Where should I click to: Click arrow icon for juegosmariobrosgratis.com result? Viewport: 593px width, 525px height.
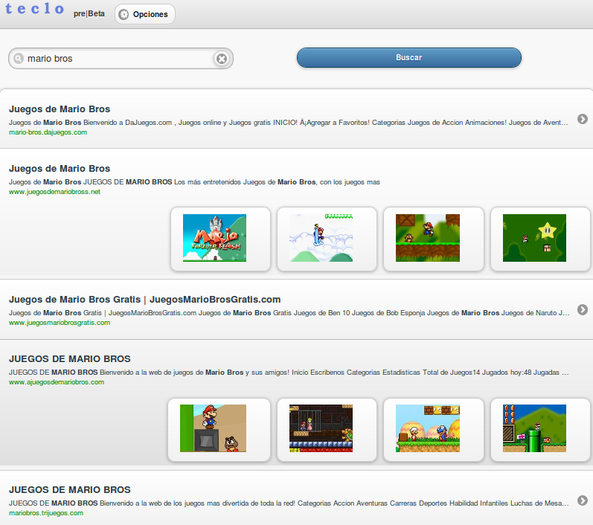pos(582,309)
